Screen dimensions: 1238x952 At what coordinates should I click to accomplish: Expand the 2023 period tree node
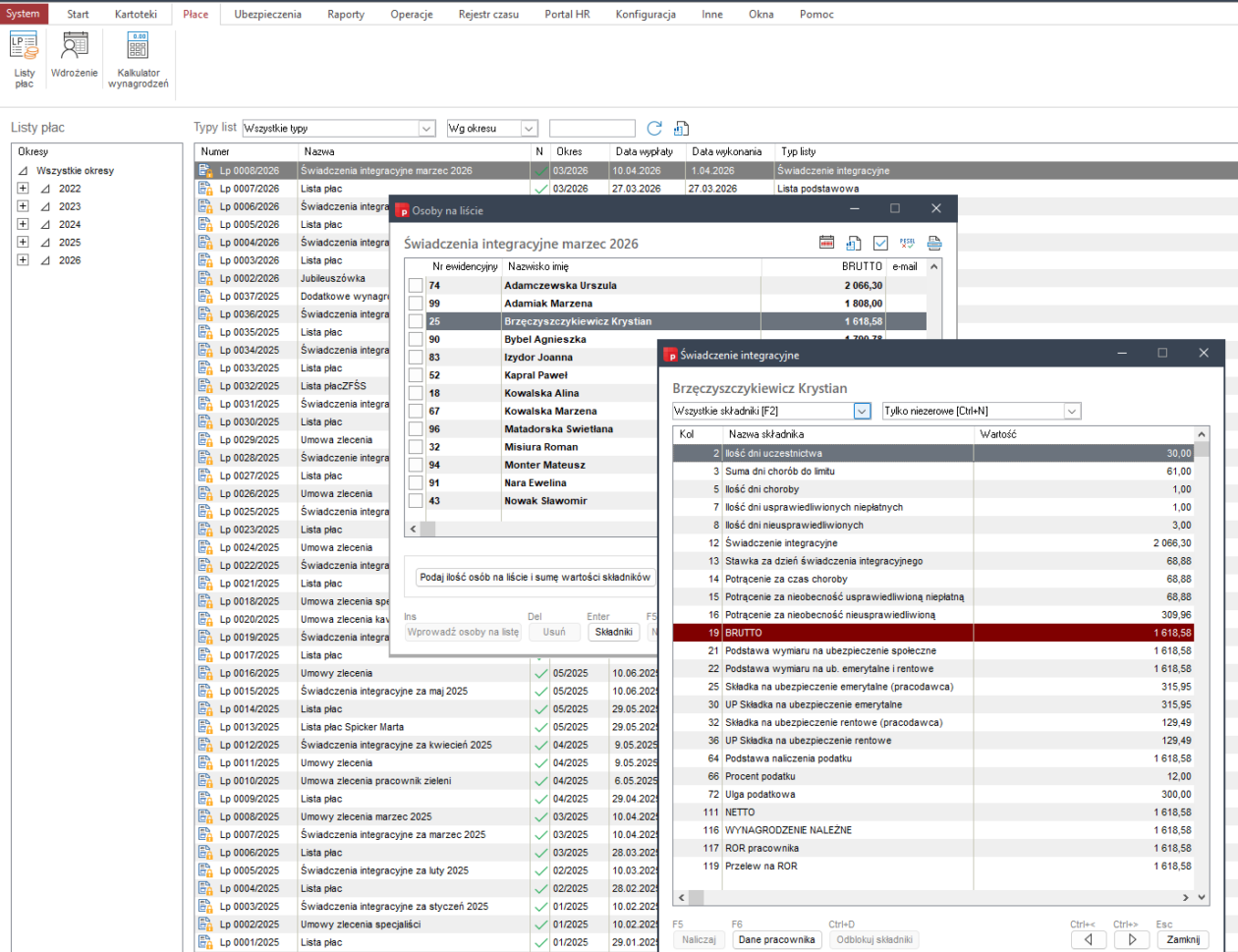23,206
